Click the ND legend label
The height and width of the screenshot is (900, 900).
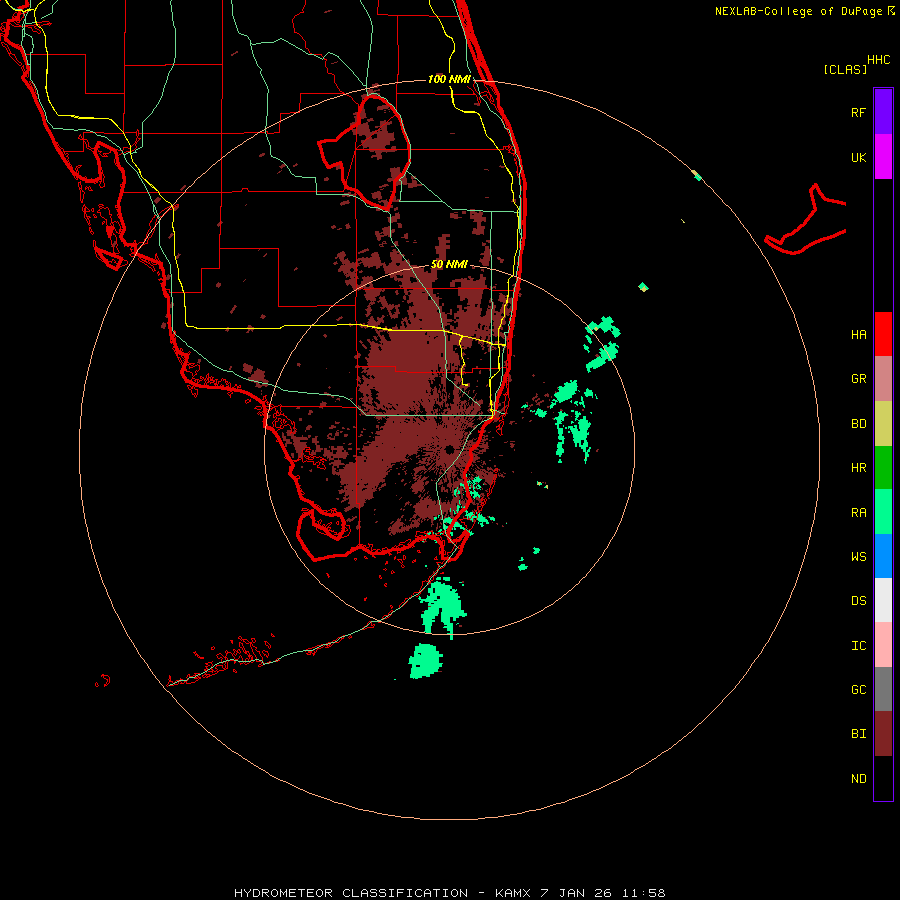(x=858, y=779)
